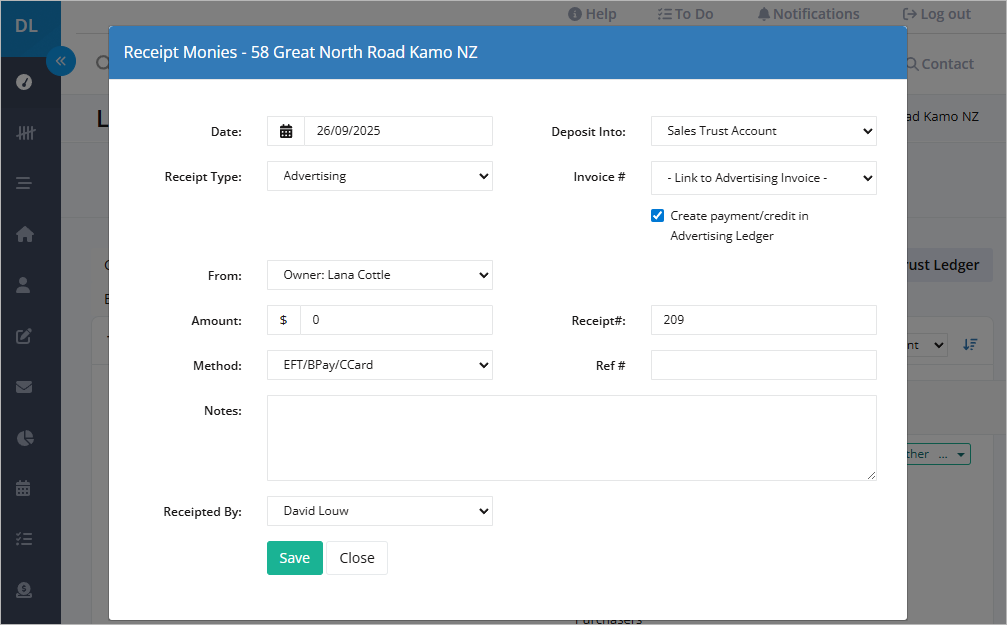Open the home properties icon in sidebar
Screen dimensions: 1007x625
point(24,234)
